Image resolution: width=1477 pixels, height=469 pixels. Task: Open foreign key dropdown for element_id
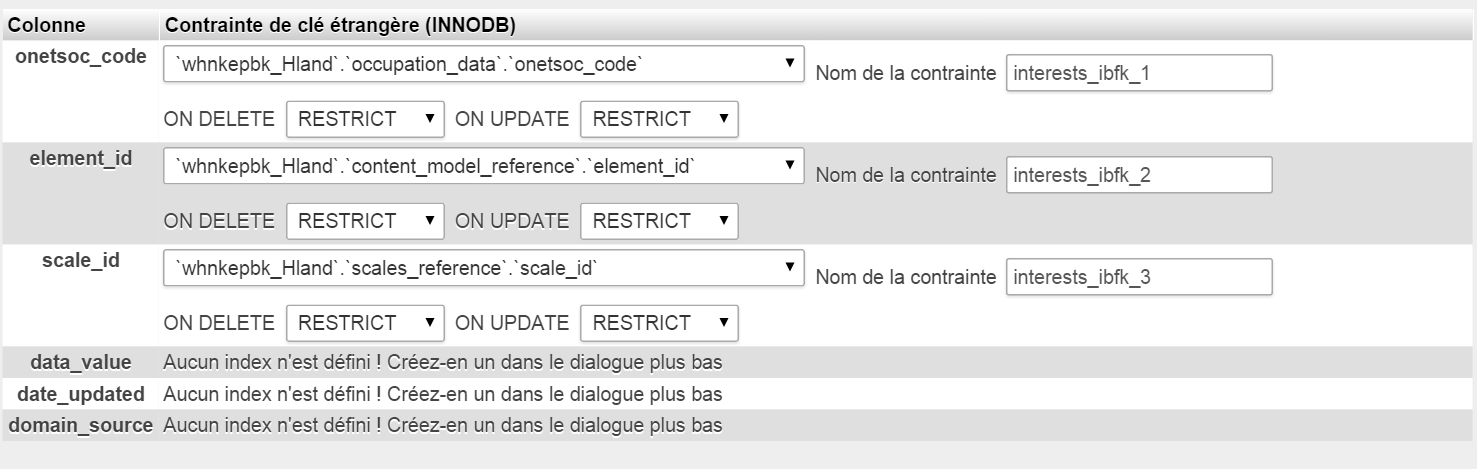[484, 167]
